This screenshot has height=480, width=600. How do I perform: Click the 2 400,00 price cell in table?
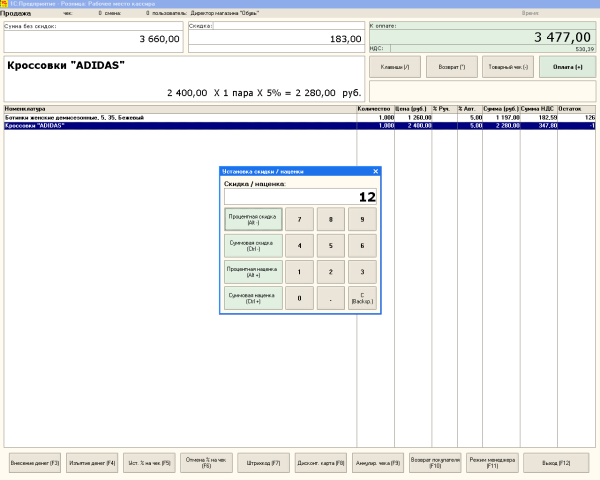413,126
